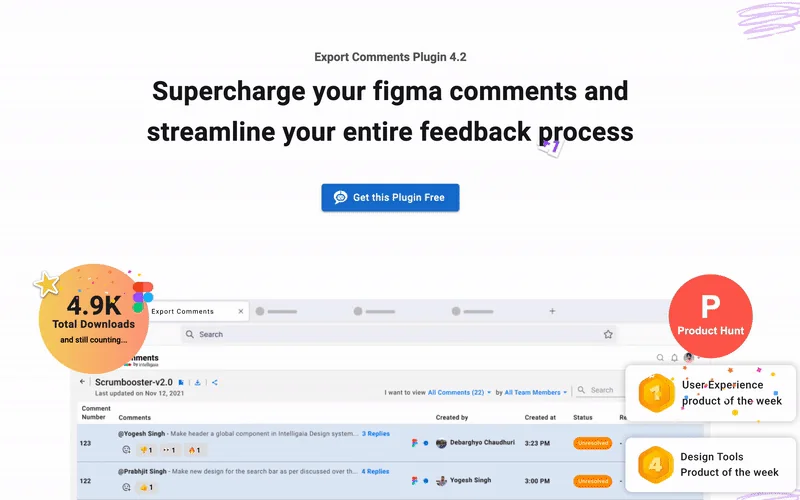Viewport: 800px width, 500px height.
Task: Open the All Team Members dropdown
Action: tap(536, 392)
